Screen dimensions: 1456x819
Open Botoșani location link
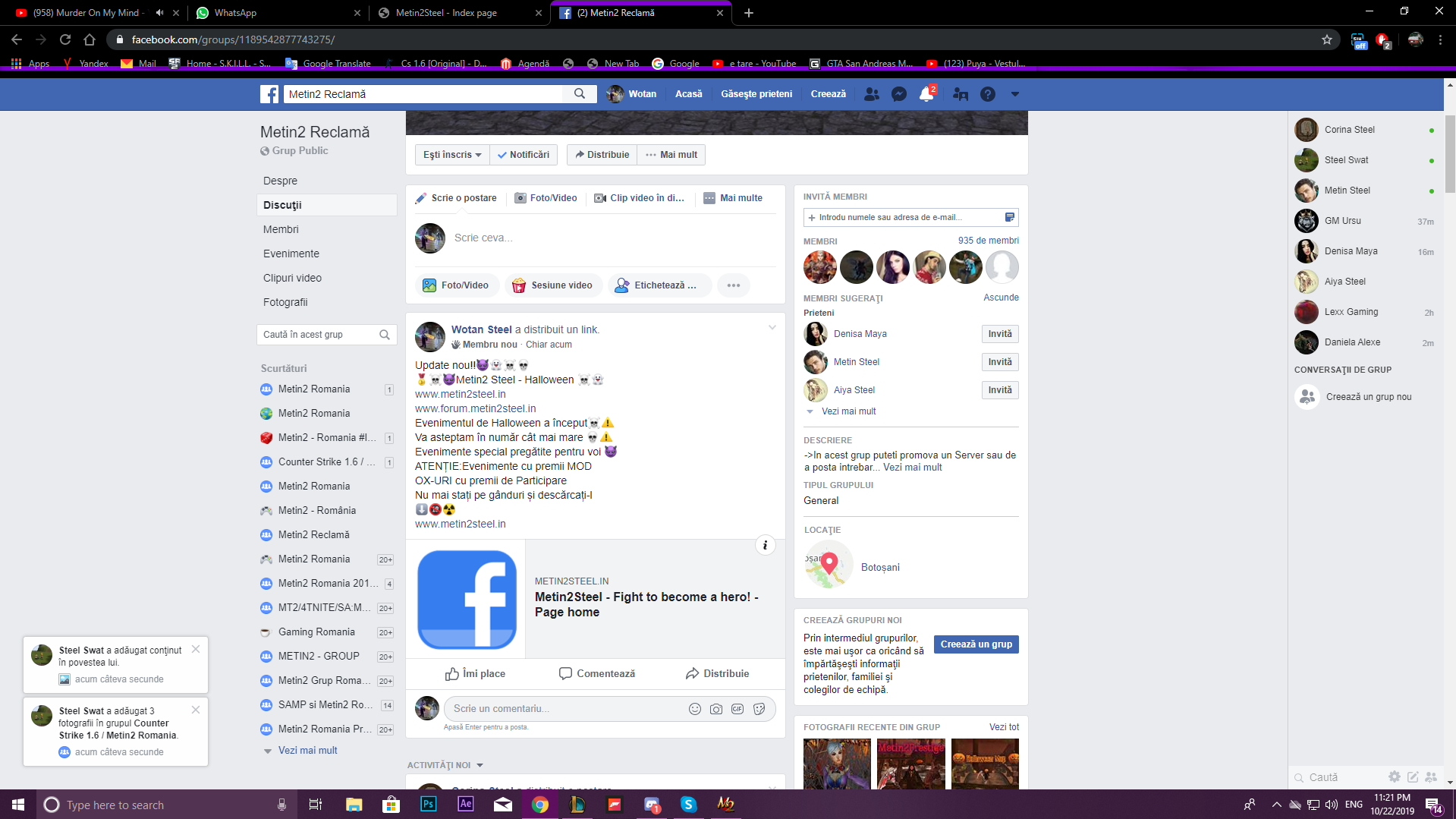pyautogui.click(x=880, y=568)
